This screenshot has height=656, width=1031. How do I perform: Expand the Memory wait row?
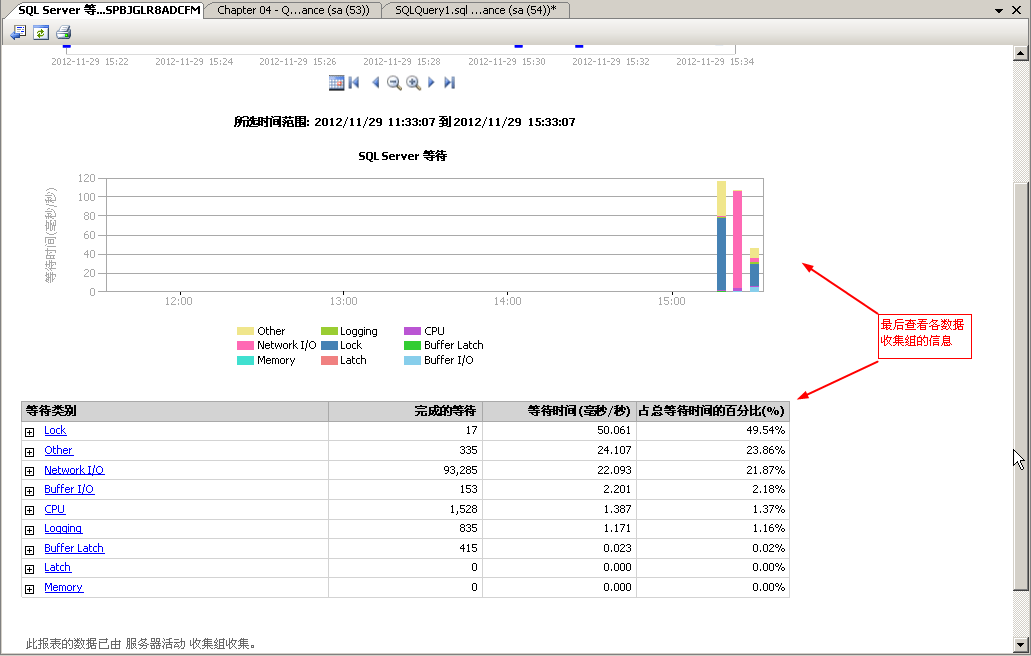(x=30, y=589)
